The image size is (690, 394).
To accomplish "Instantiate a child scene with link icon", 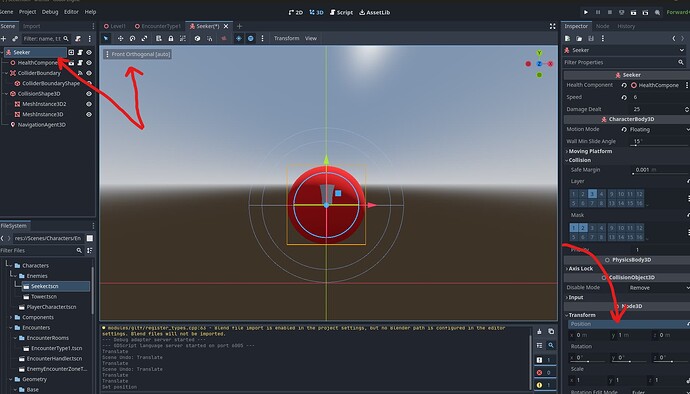I will point(15,39).
